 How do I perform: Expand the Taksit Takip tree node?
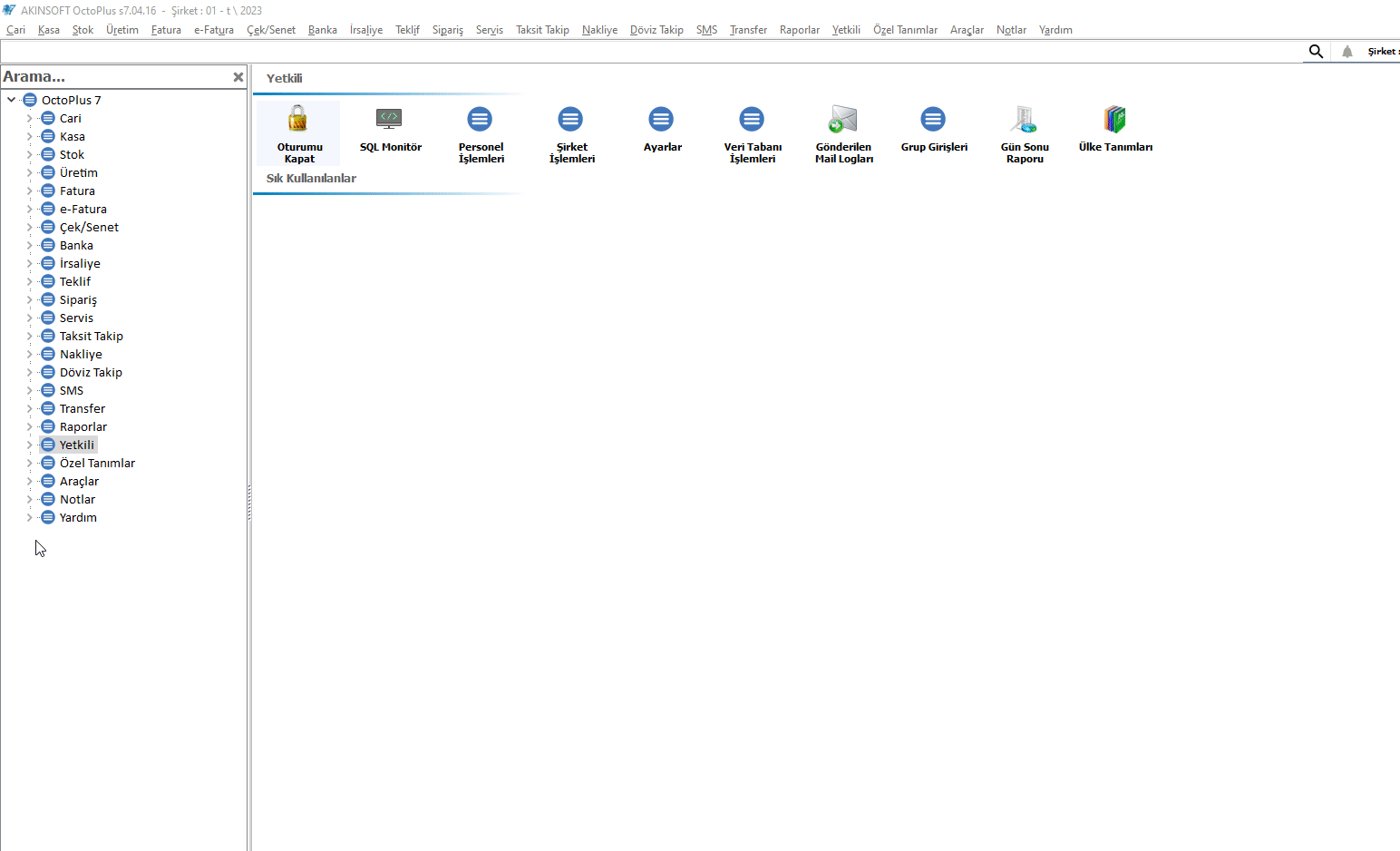point(29,336)
